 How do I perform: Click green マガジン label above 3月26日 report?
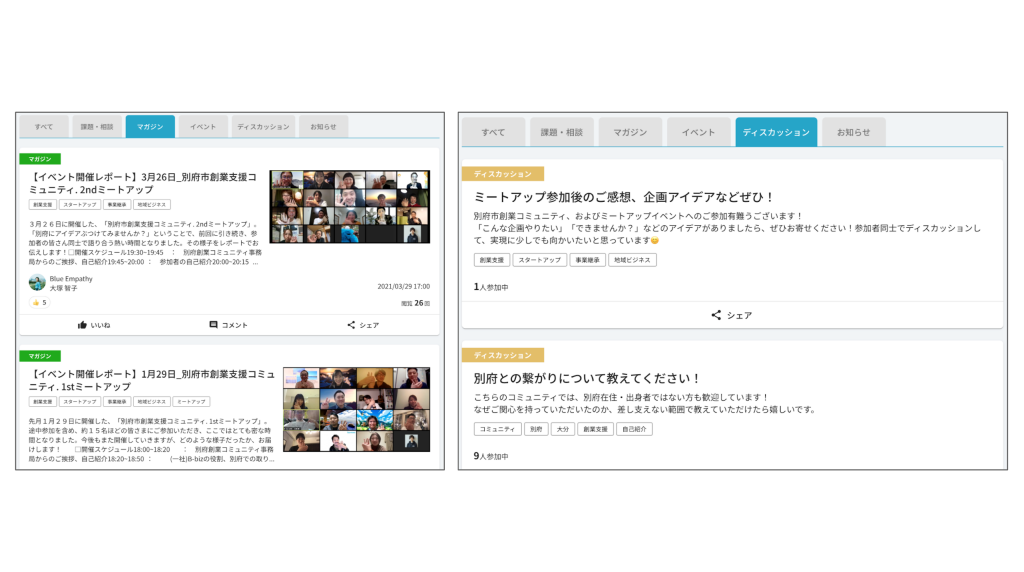click(x=40, y=159)
